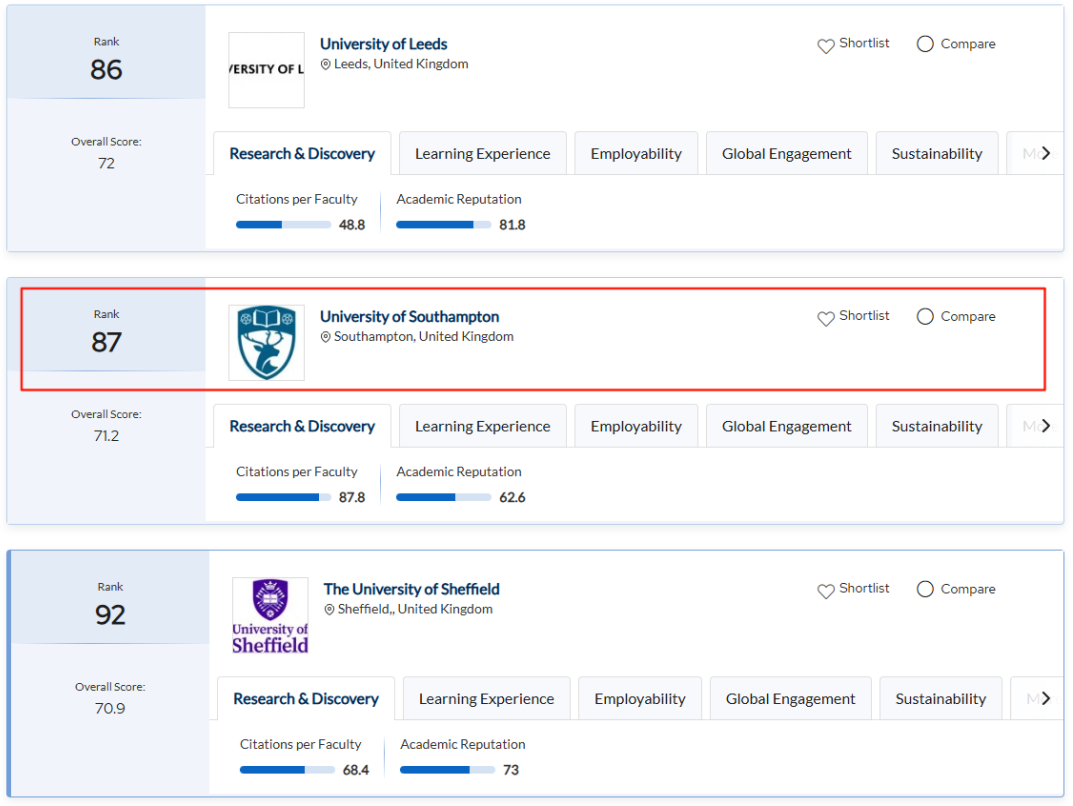This screenshot has height=806, width=1073.
Task: Open Research & Discovery tab for Sheffield
Action: pos(306,699)
